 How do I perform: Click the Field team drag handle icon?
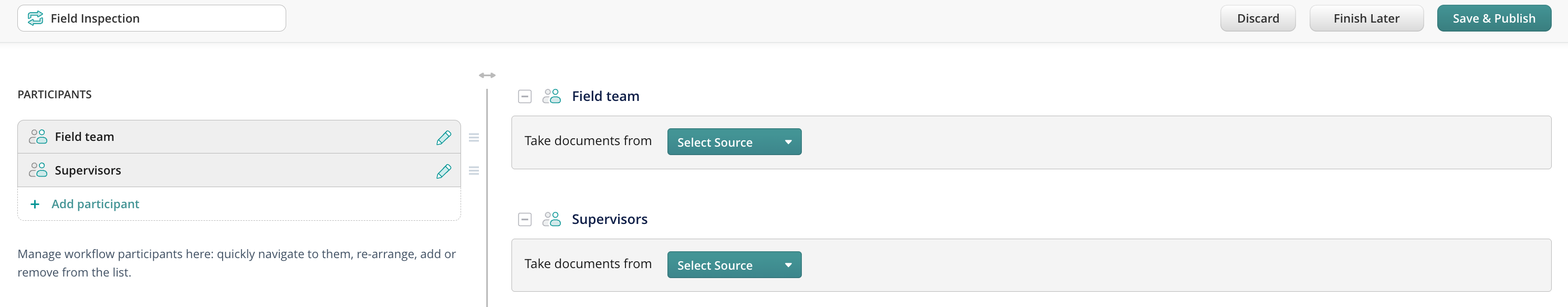point(474,138)
